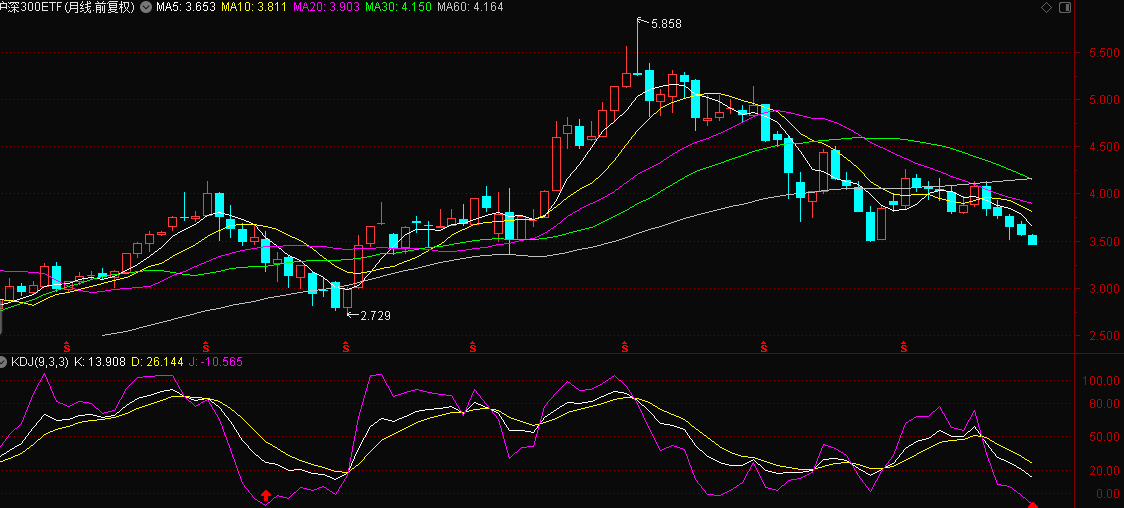Click the 5.858 high price annotation
This screenshot has width=1124, height=508.
tap(665, 23)
